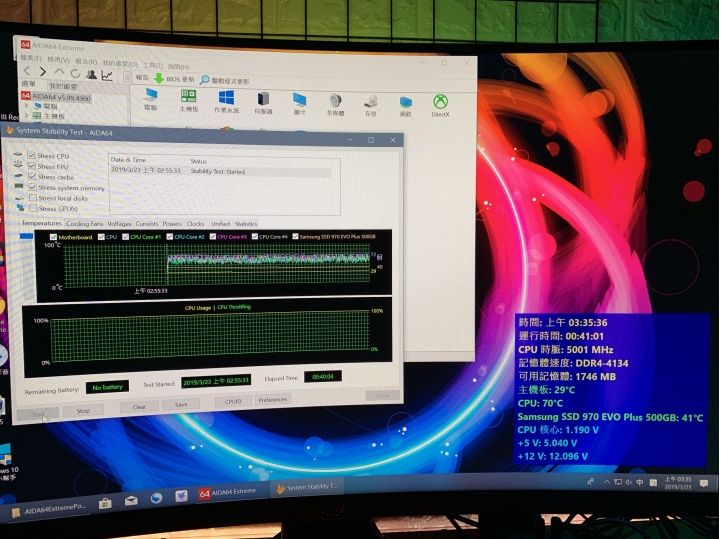Screen dimensions: 721x539
Task: Switch to 選單 sidebar tab
Action: (29, 84)
